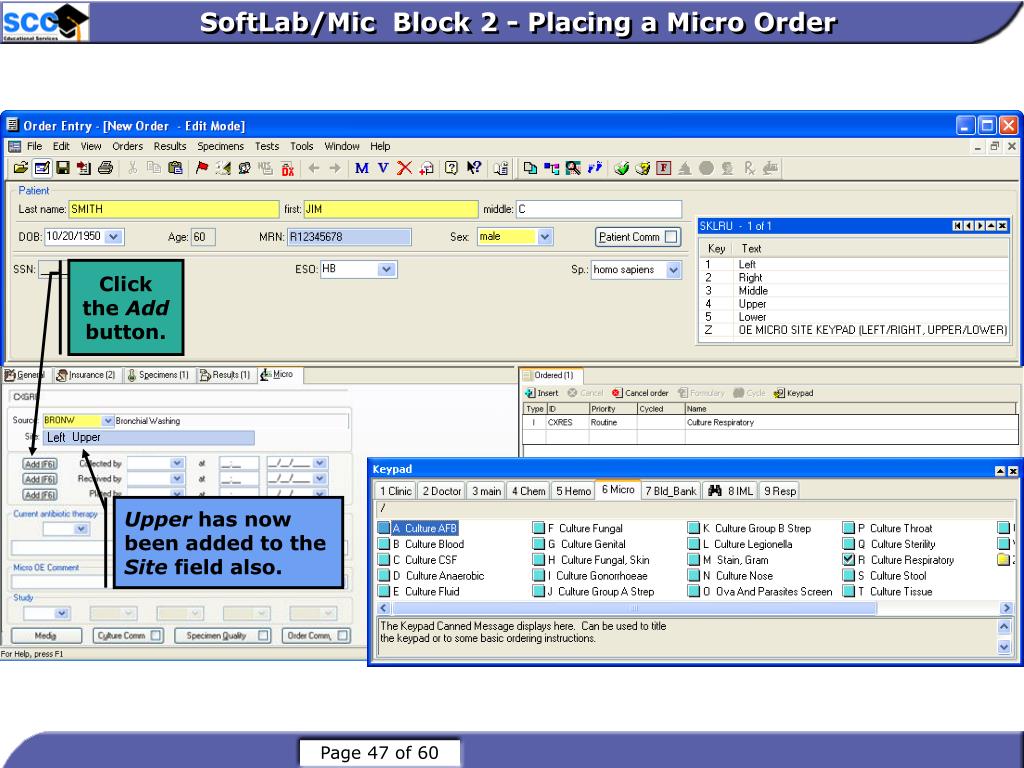Check the F Culture Fungal checkbox
Viewport: 1024px width, 768px height.
(539, 528)
